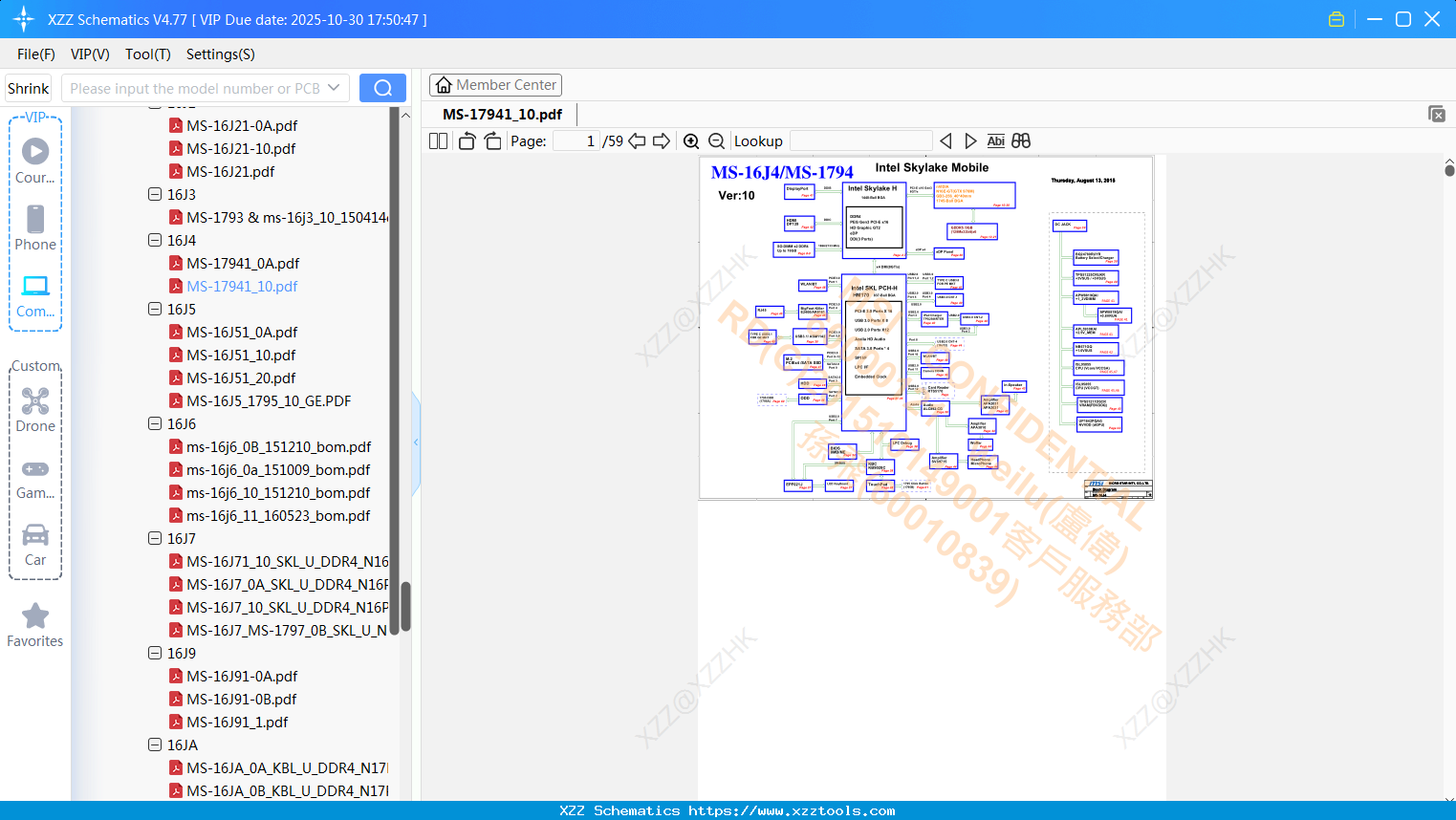
Task: Collapse the 16J6 folder
Action: click(x=155, y=423)
